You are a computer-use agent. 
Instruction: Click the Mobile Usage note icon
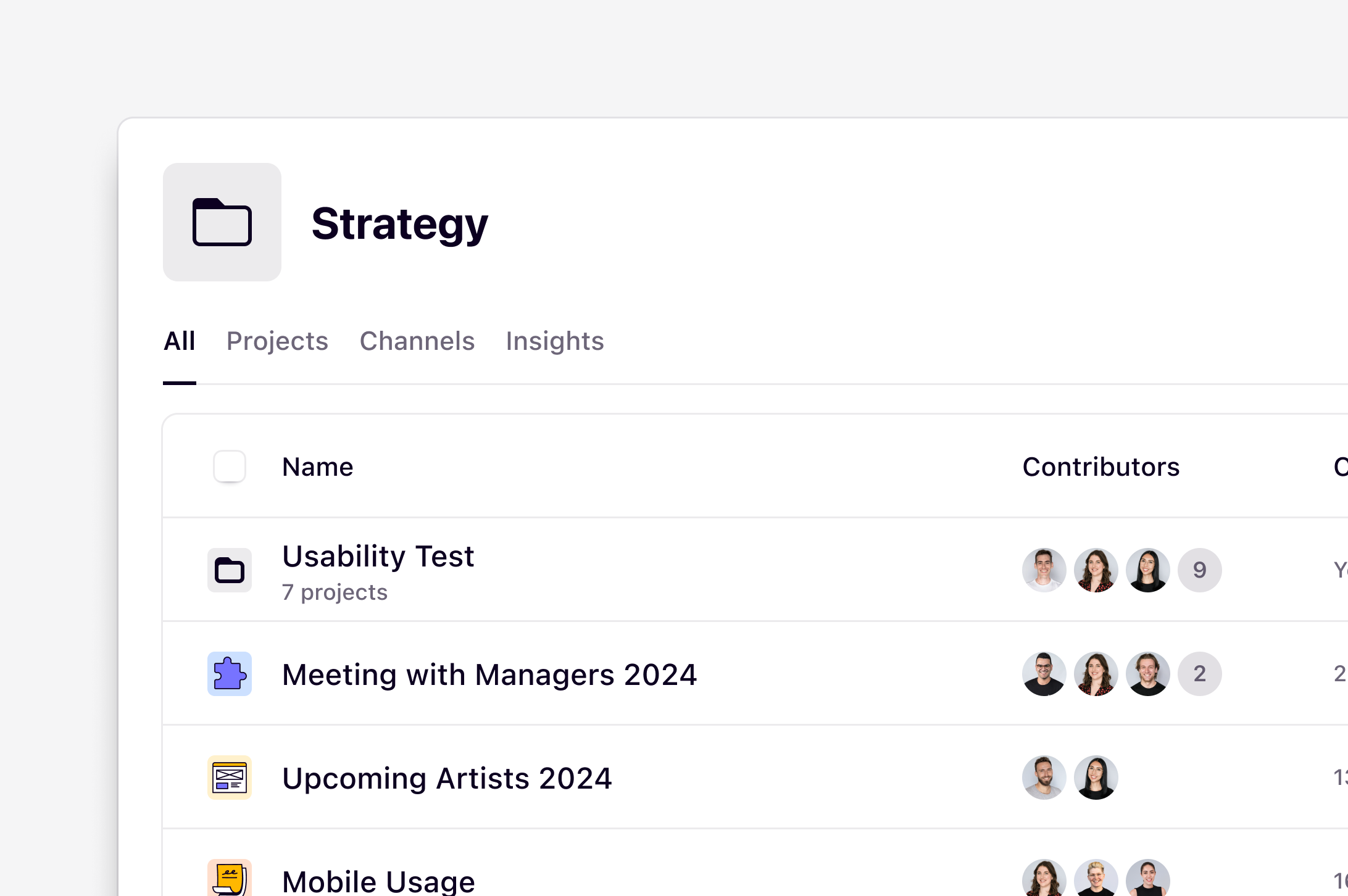pyautogui.click(x=230, y=879)
